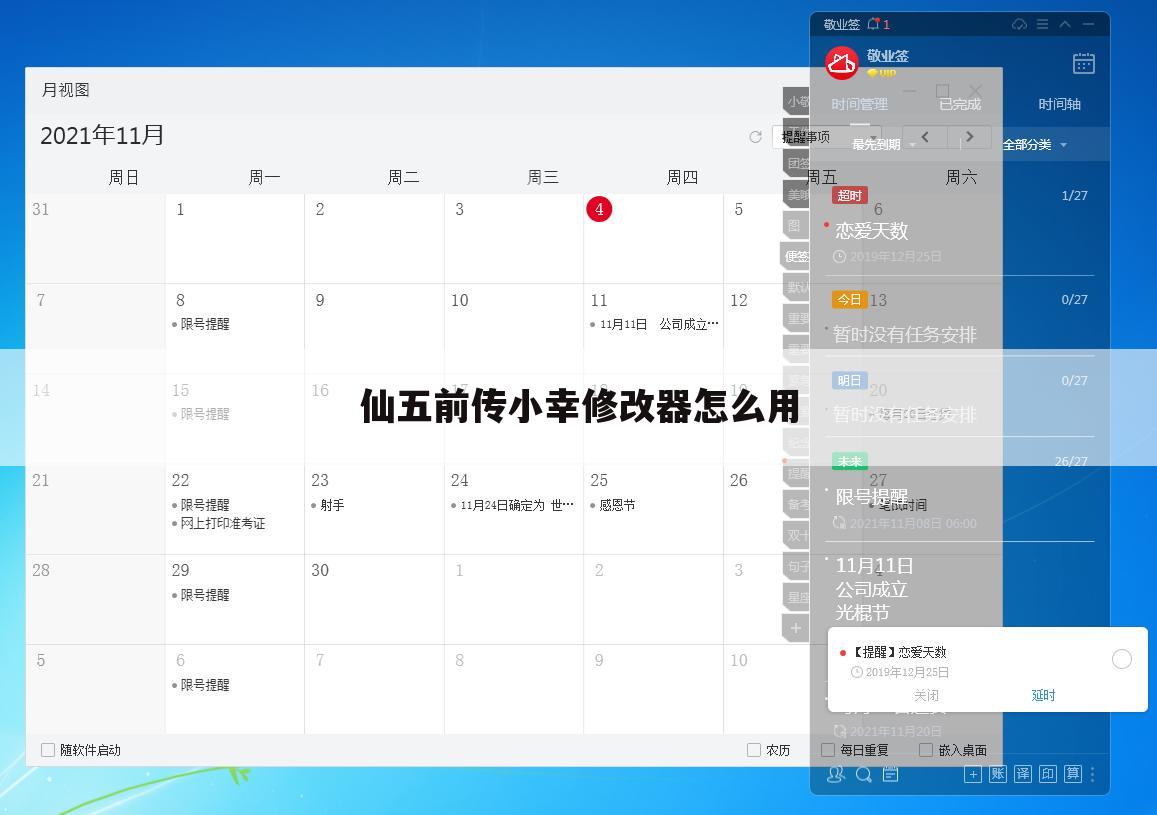Image resolution: width=1157 pixels, height=815 pixels.
Task: Toggle the 农历 lunar calendar checkbox
Action: coord(754,750)
